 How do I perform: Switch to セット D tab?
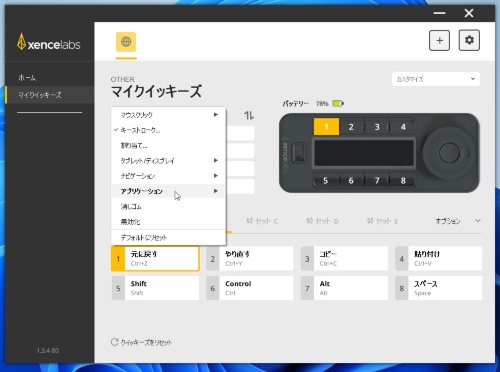tap(322, 221)
